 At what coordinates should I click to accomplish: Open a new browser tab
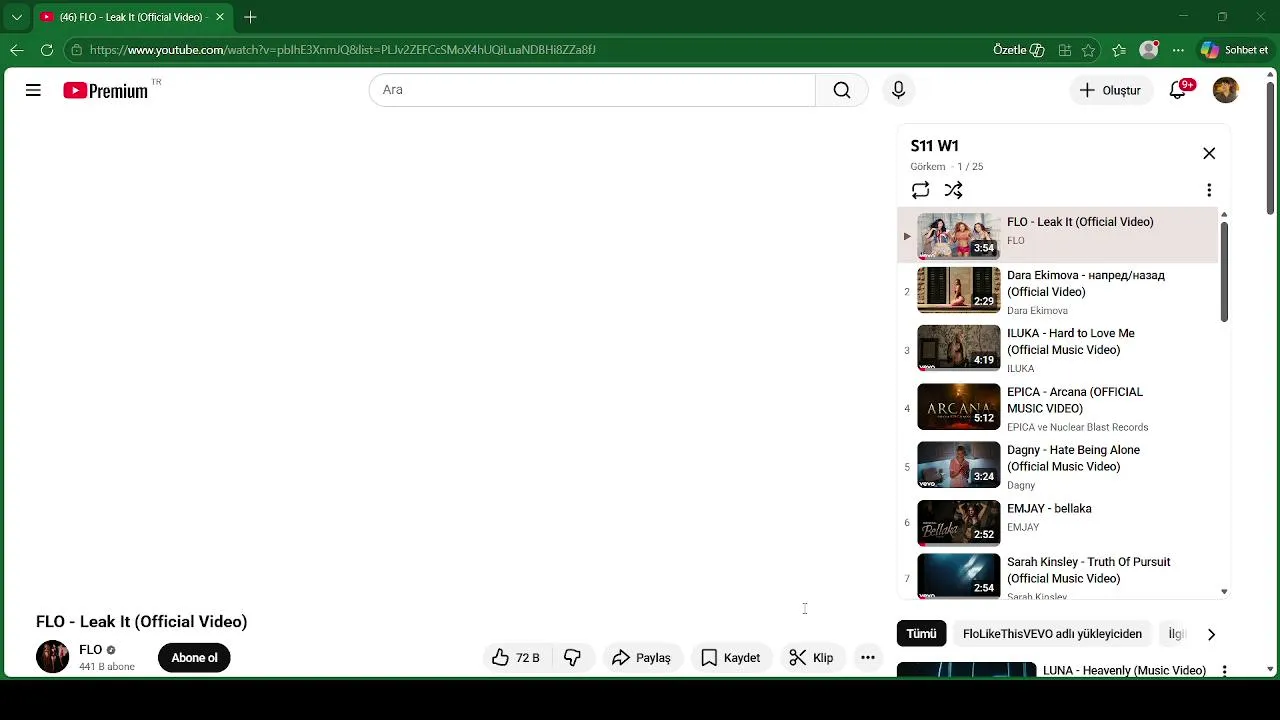[x=250, y=17]
